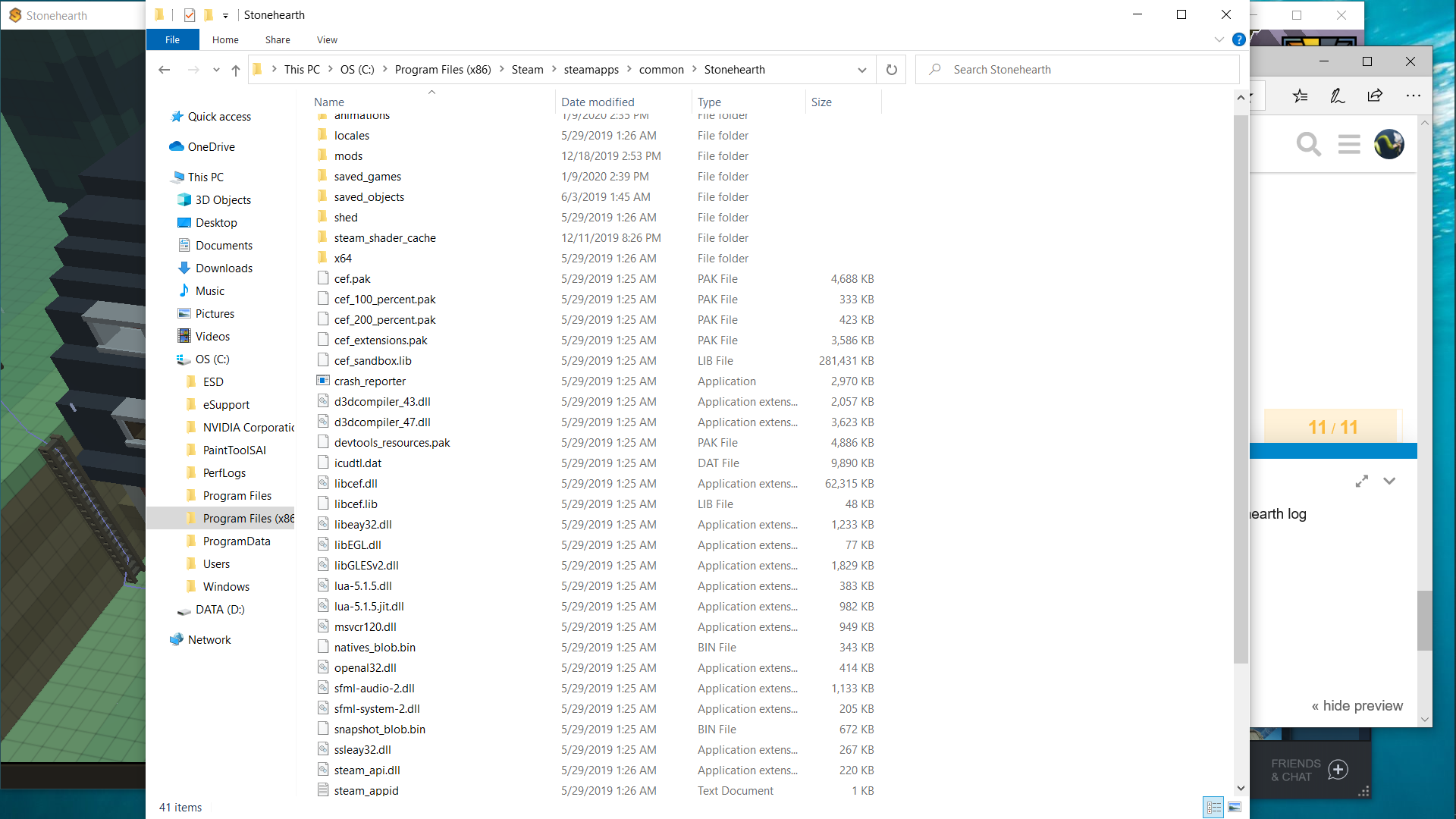Open Quick access in navigation pane
The height and width of the screenshot is (819, 1456).
(x=219, y=117)
